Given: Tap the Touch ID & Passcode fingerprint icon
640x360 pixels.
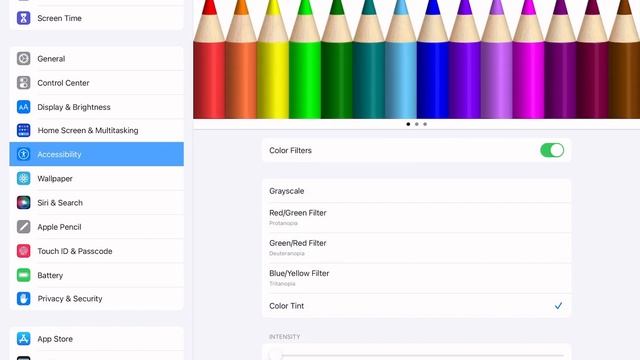Looking at the screenshot, I should point(23,251).
